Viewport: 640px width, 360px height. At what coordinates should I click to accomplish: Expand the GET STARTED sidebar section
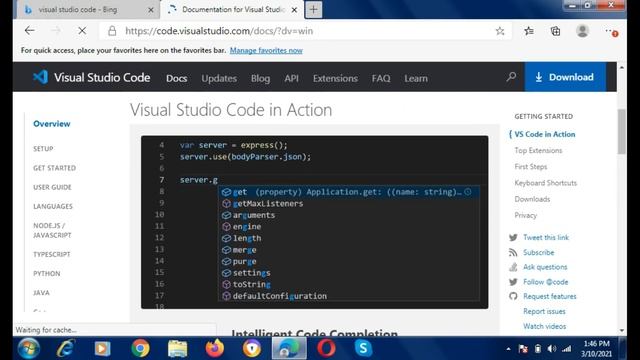pos(55,168)
